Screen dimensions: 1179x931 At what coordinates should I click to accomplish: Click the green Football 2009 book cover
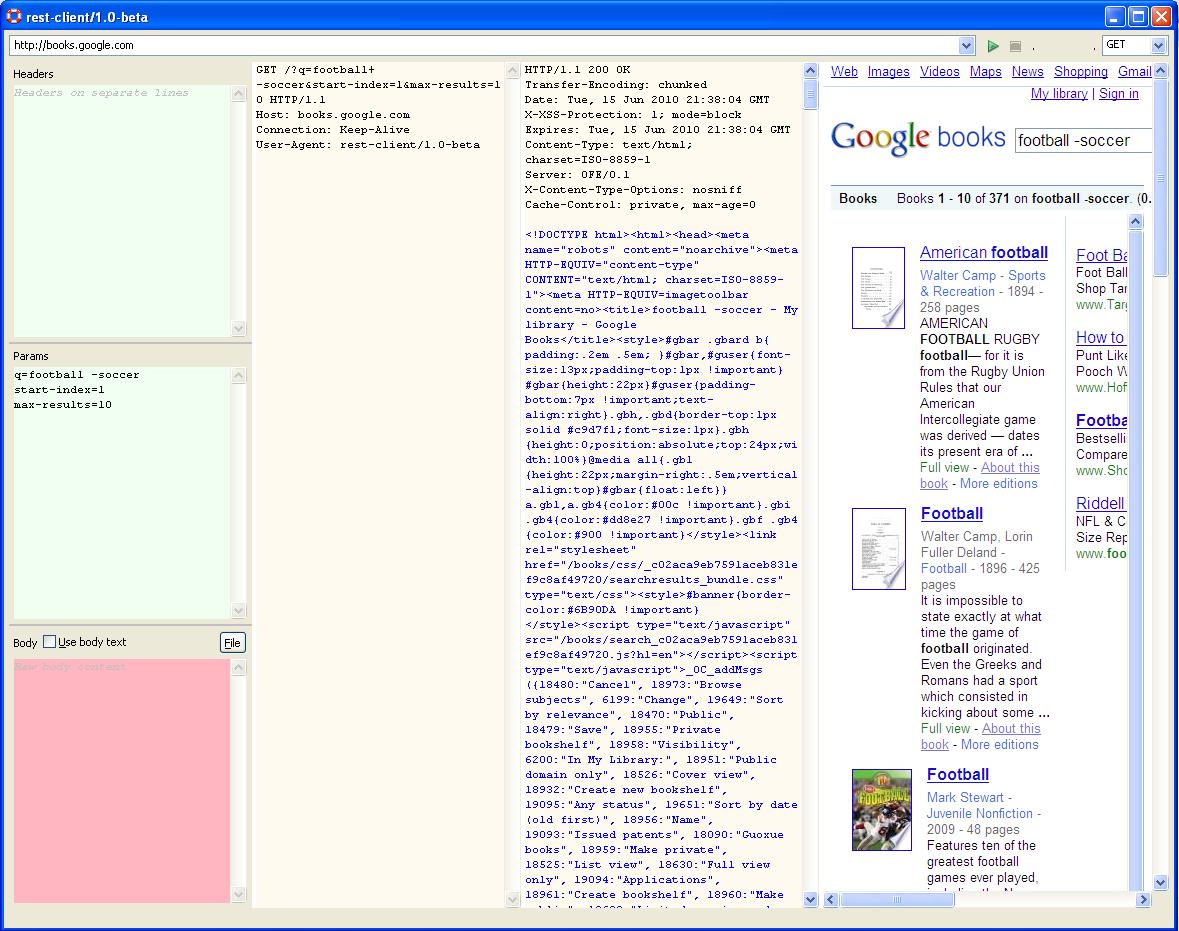coord(881,810)
